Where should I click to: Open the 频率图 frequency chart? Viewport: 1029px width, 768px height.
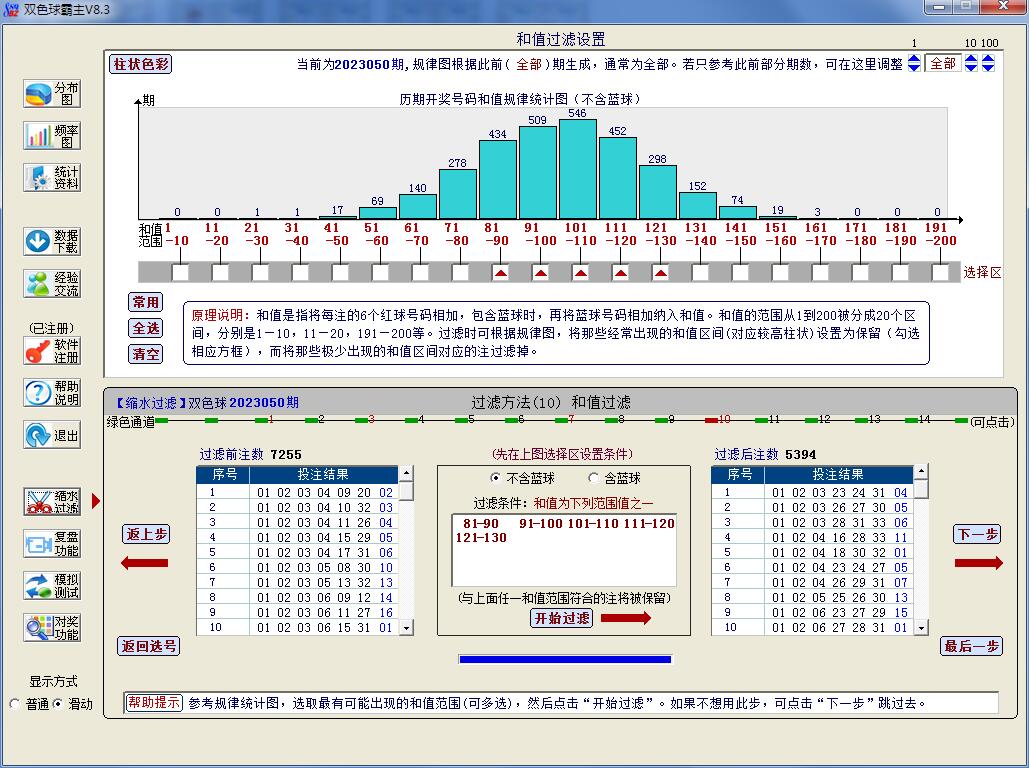[52, 136]
